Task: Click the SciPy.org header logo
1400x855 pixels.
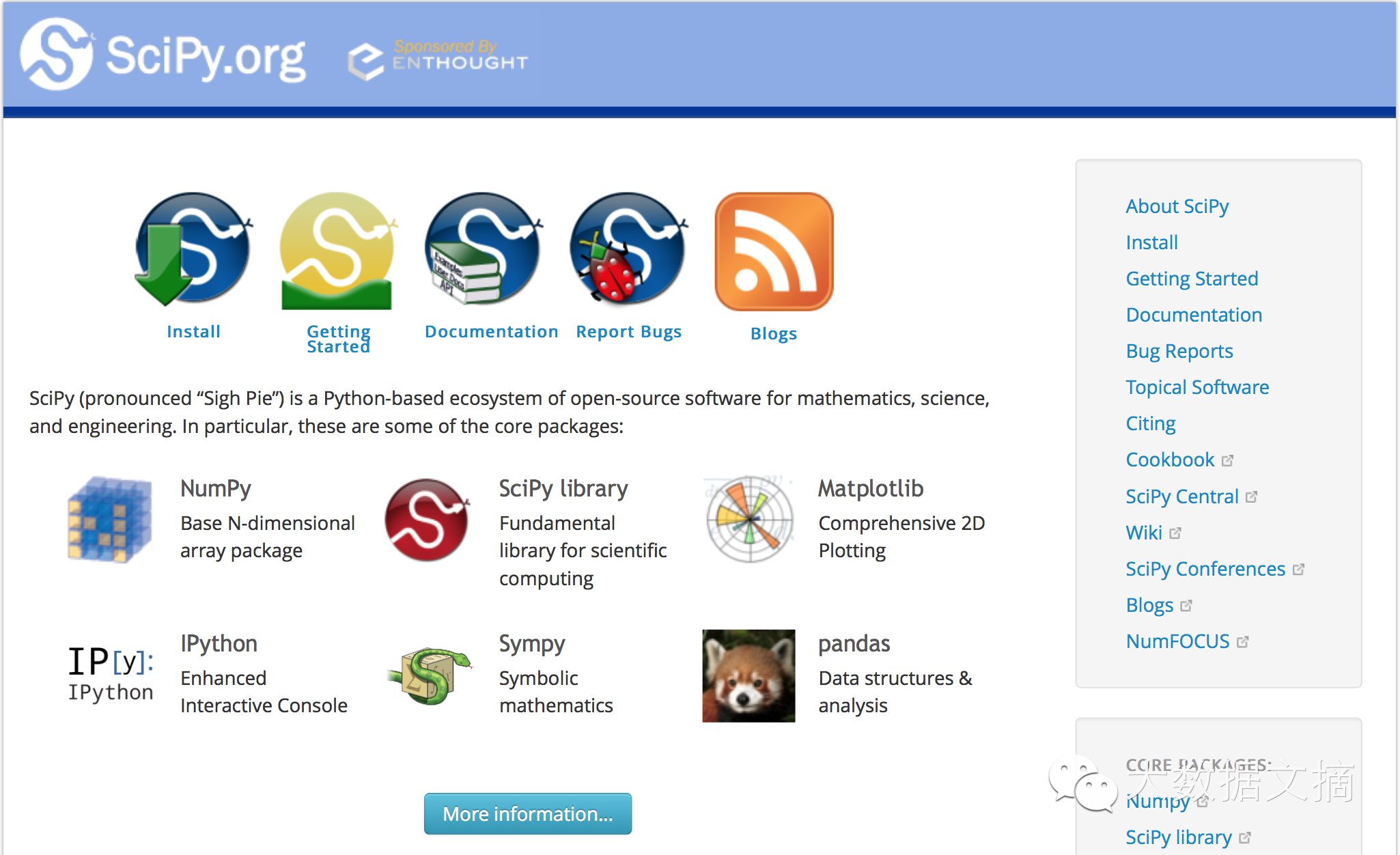Action: [x=164, y=56]
